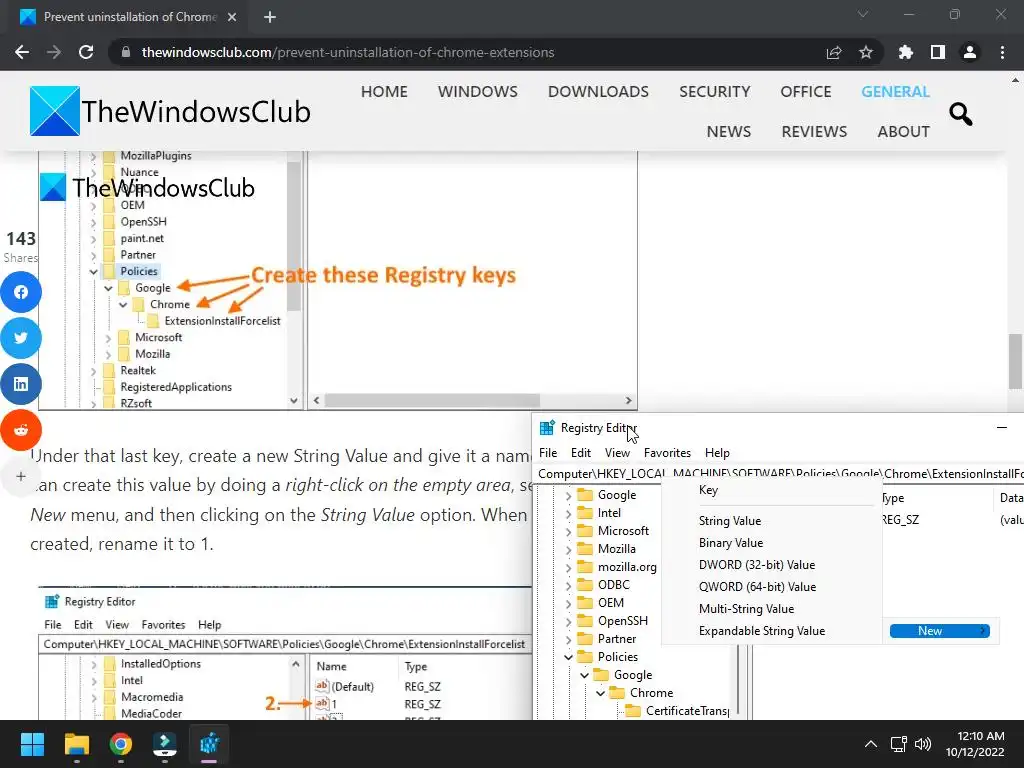The width and height of the screenshot is (1024, 768).
Task: Click the Chrome address bar URL
Action: point(347,52)
